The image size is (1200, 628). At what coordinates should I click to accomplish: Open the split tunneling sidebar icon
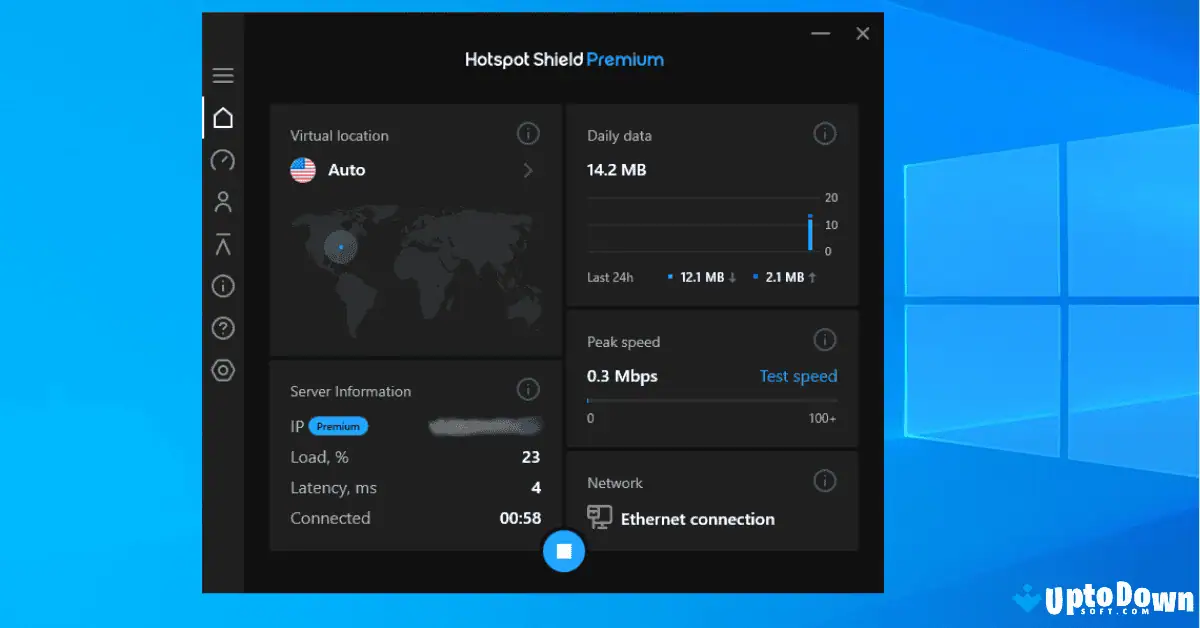[x=223, y=244]
